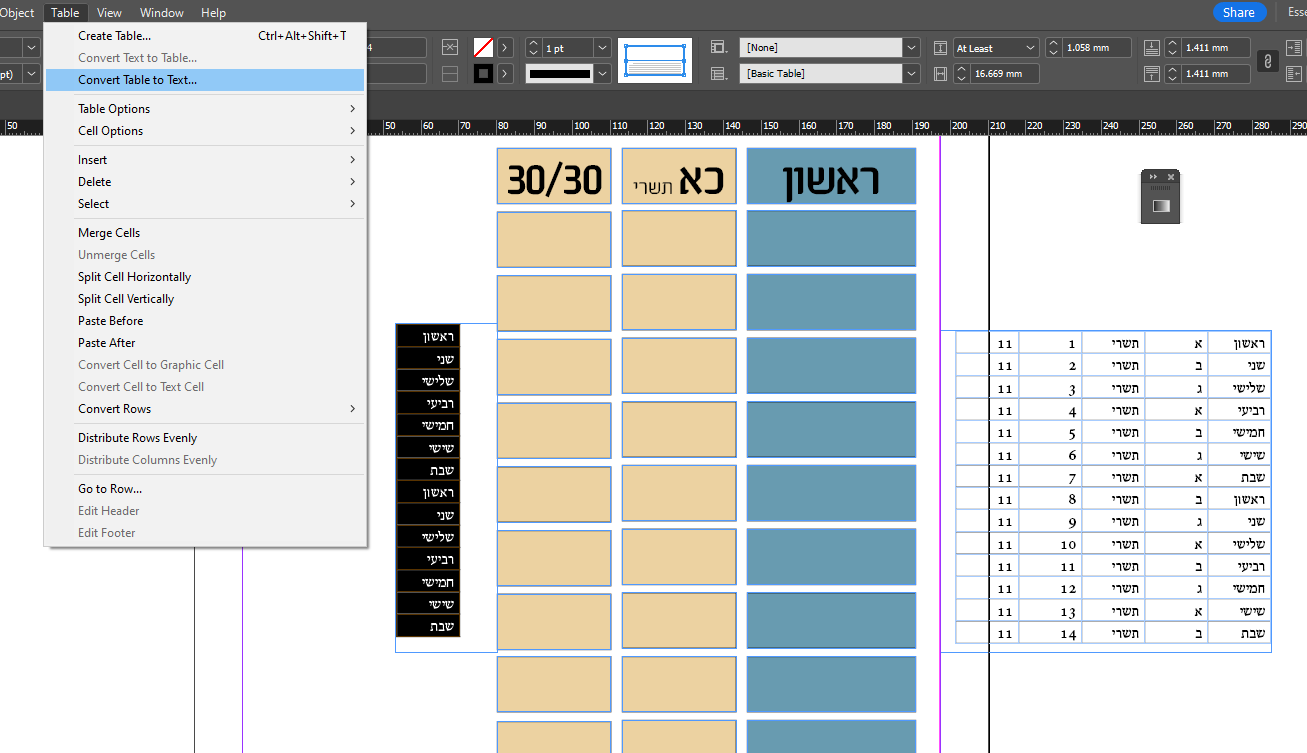The width and height of the screenshot is (1307, 753).
Task: Expand the fill swatch options arrow
Action: pyautogui.click(x=505, y=73)
